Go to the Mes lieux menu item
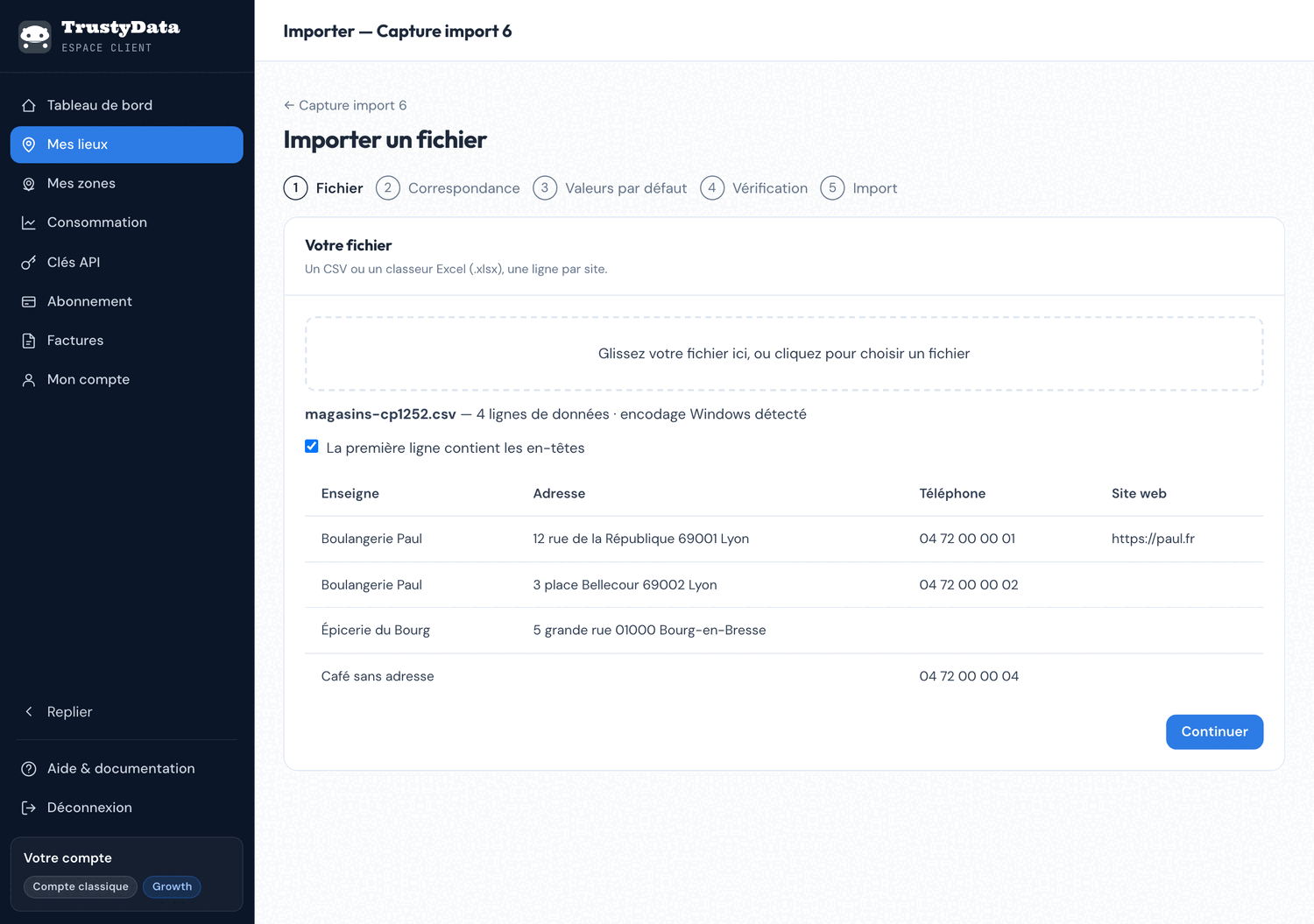Image resolution: width=1314 pixels, height=924 pixels. tap(127, 145)
